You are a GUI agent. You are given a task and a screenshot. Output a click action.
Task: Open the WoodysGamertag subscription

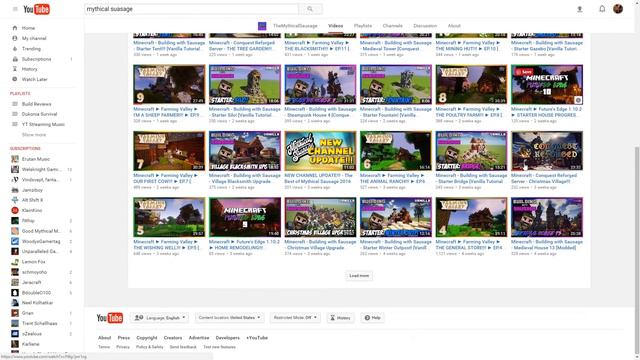tap(42, 241)
